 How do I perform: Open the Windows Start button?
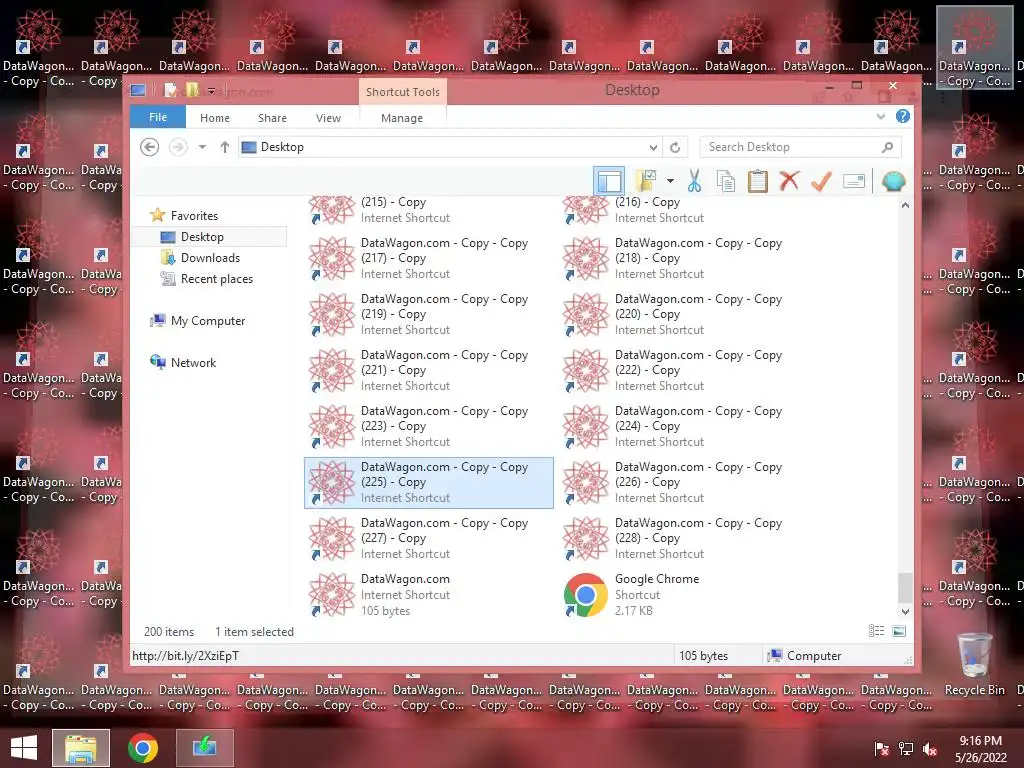click(24, 748)
